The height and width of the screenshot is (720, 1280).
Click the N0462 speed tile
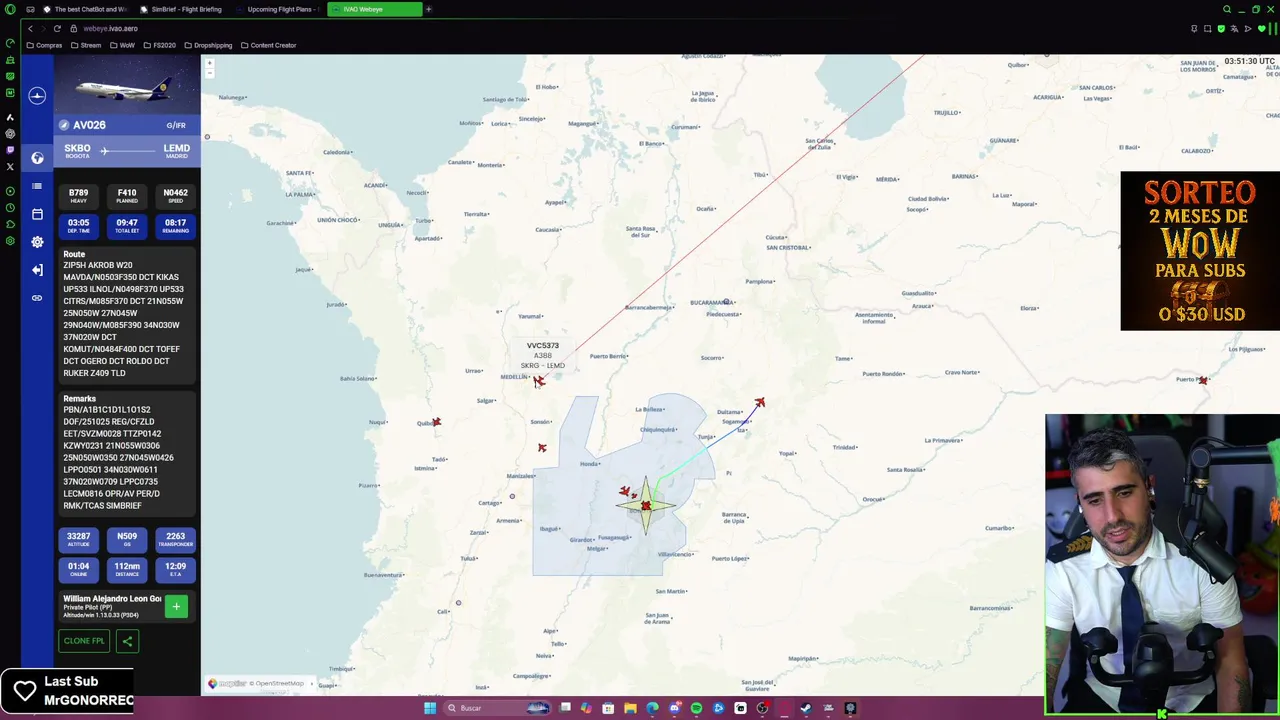(175, 195)
